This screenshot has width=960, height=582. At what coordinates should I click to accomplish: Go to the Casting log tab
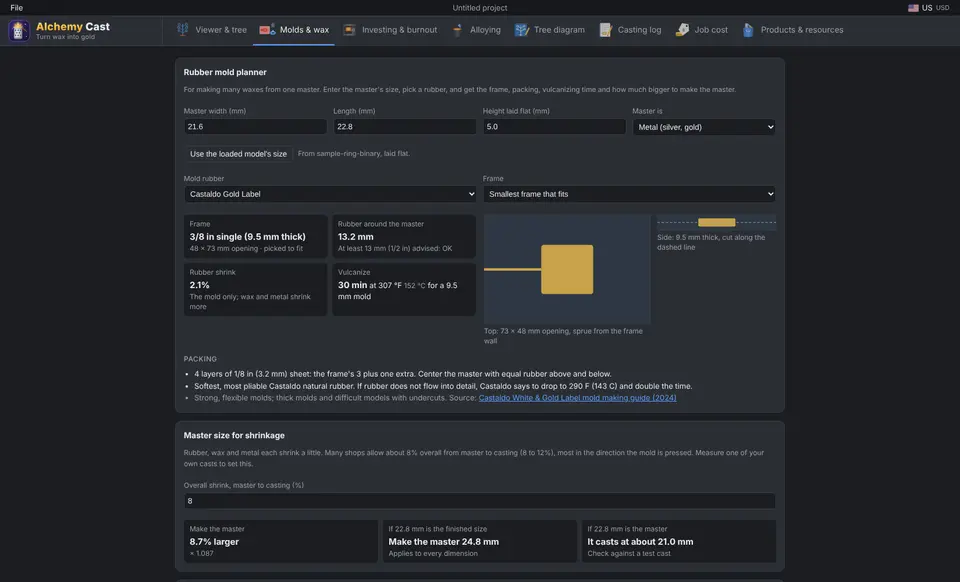[630, 30]
